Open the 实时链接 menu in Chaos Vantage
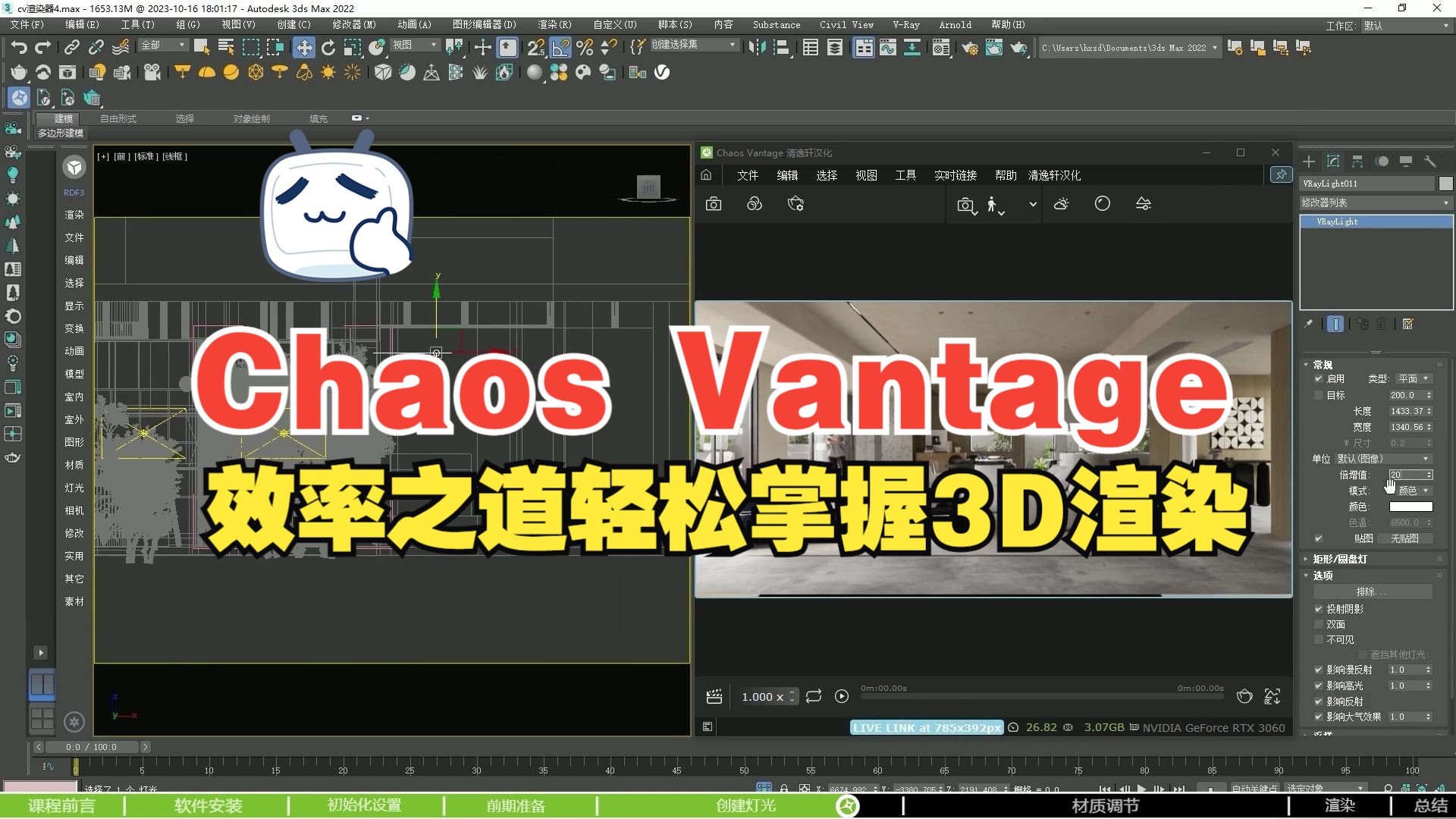 pyautogui.click(x=955, y=175)
